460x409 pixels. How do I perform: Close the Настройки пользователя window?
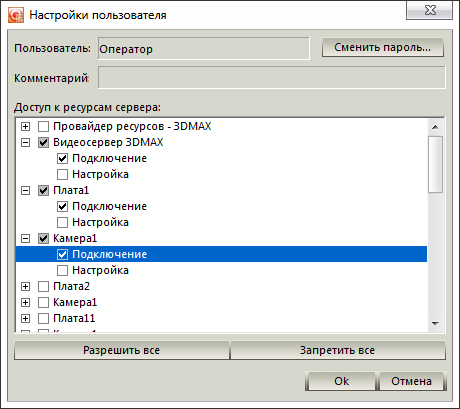430,10
